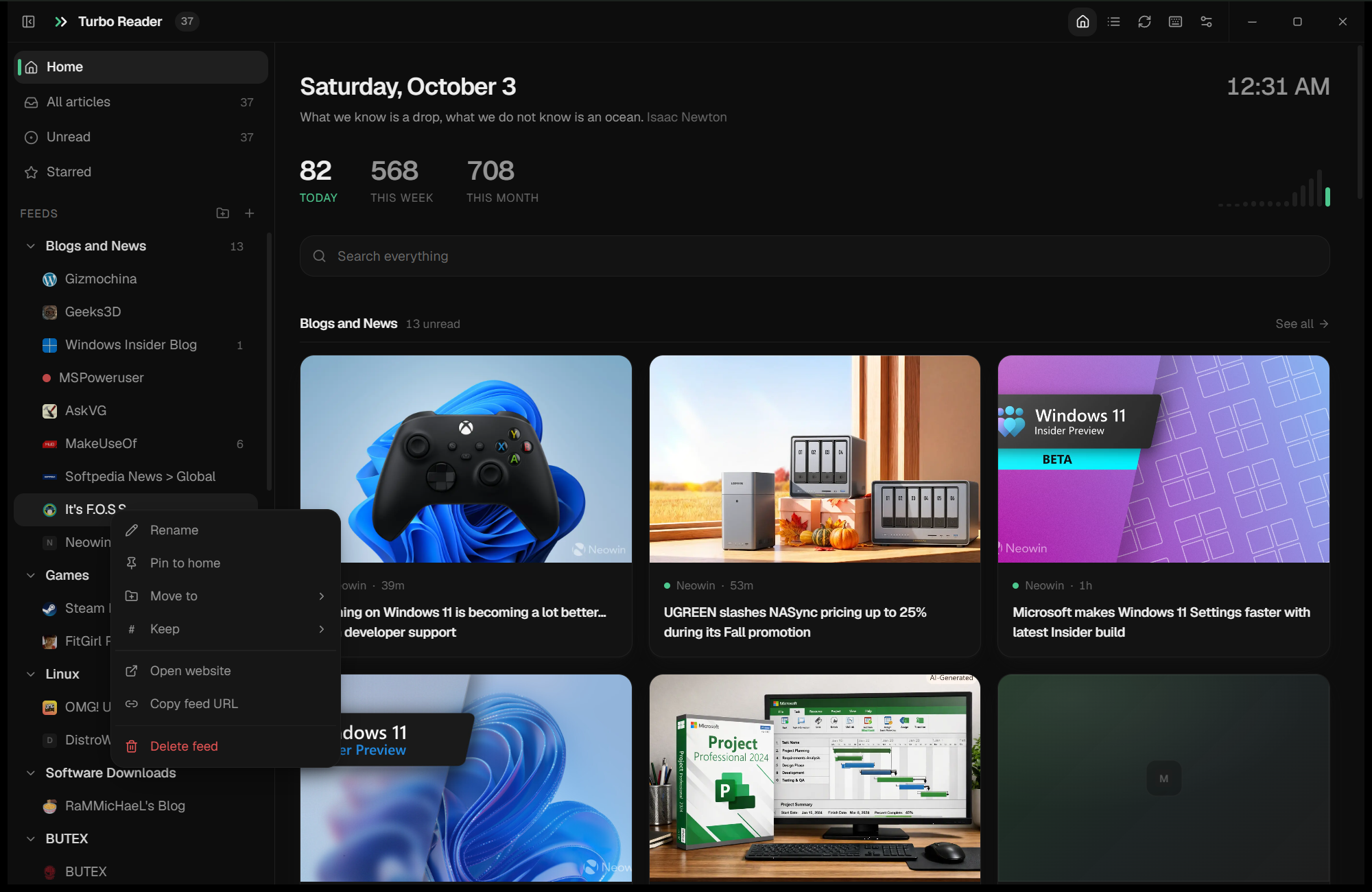Open the Project Professional 2024 article thumbnail
1372x892 pixels.
coord(814,777)
